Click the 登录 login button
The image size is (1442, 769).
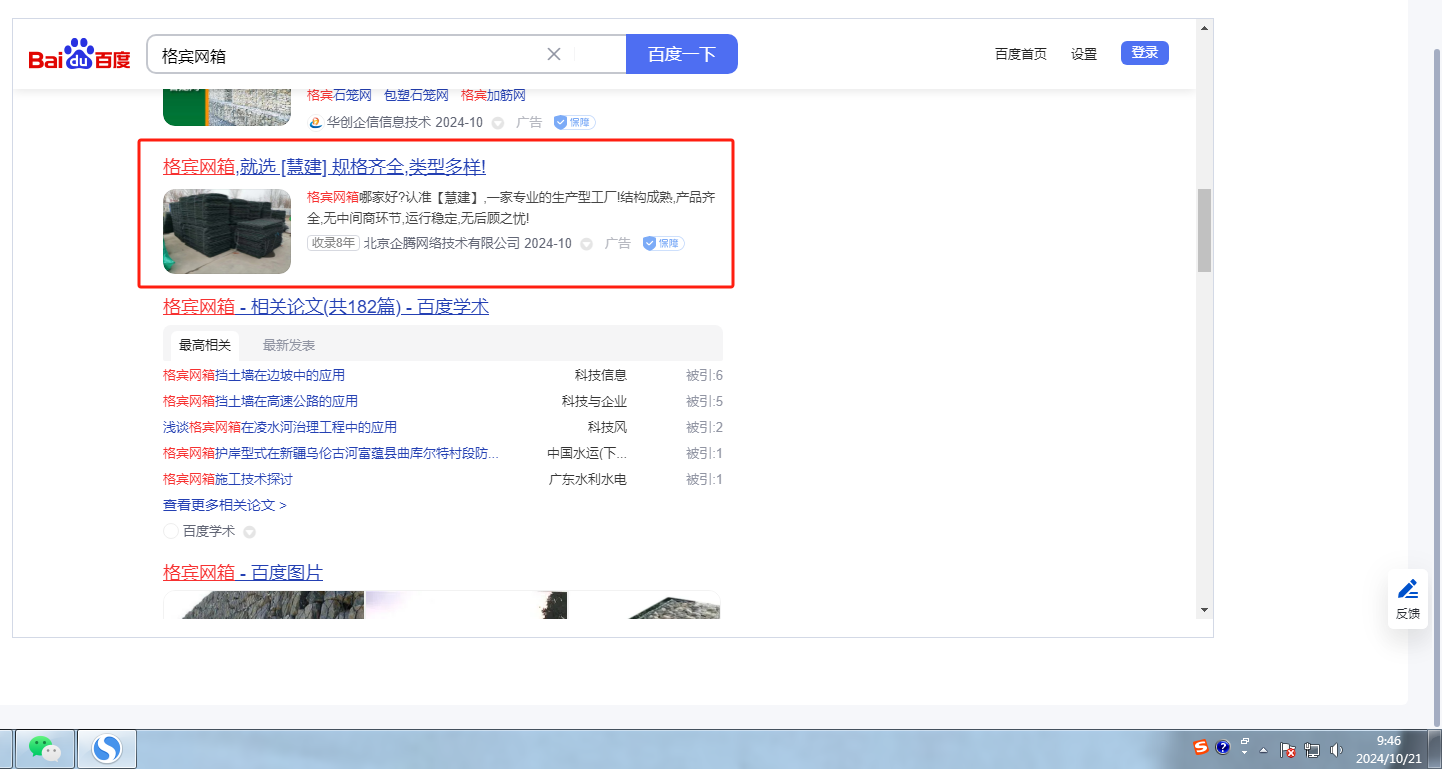coord(1144,53)
